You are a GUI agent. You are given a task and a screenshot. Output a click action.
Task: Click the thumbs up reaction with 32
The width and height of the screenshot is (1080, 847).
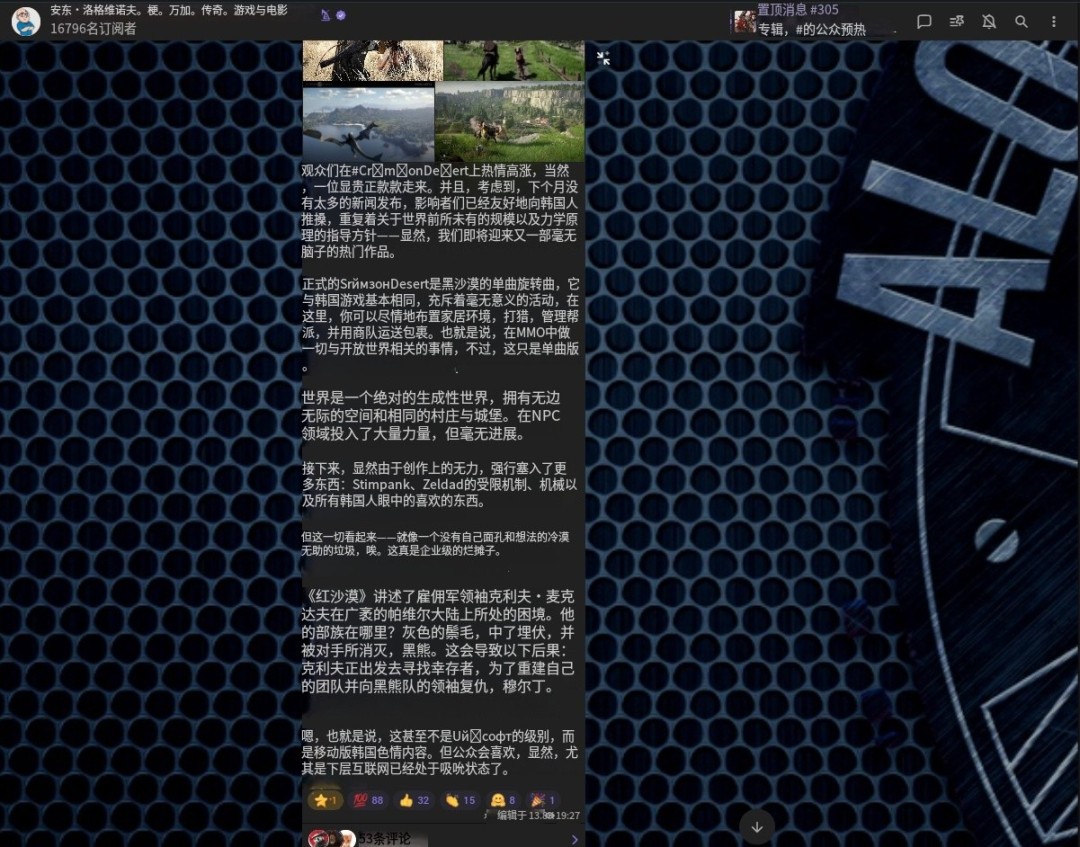(x=414, y=800)
